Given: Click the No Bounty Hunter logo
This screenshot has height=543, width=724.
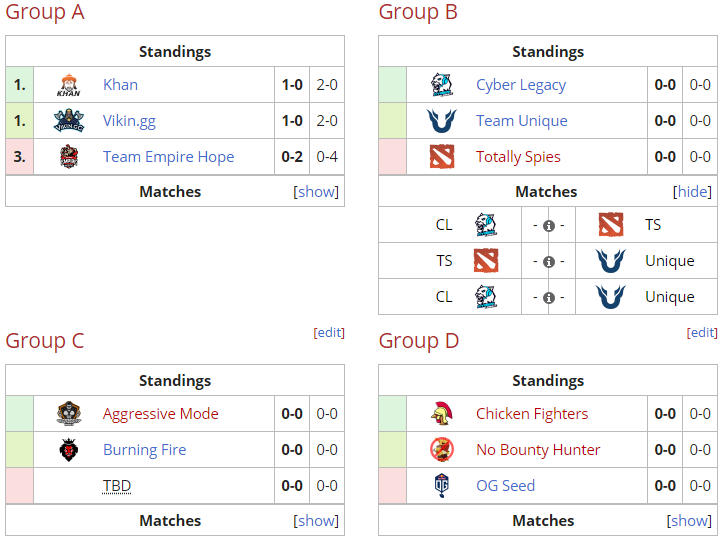Looking at the screenshot, I should pos(442,450).
